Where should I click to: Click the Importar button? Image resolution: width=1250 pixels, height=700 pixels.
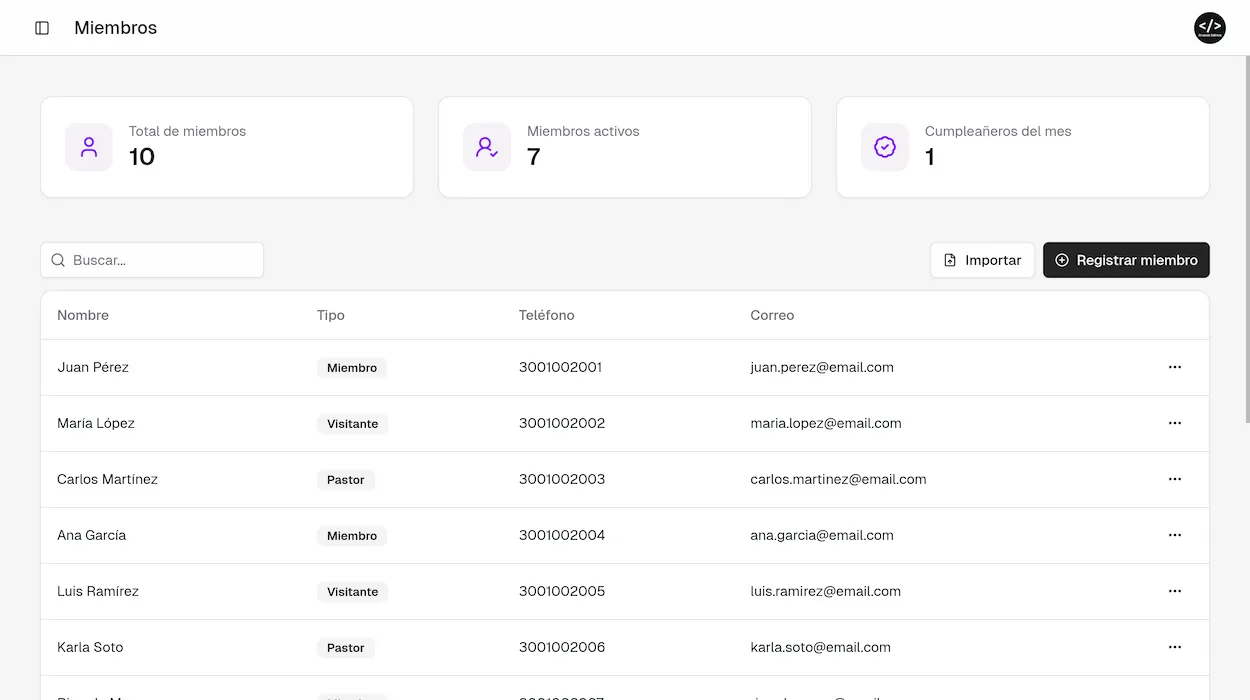tap(982, 259)
